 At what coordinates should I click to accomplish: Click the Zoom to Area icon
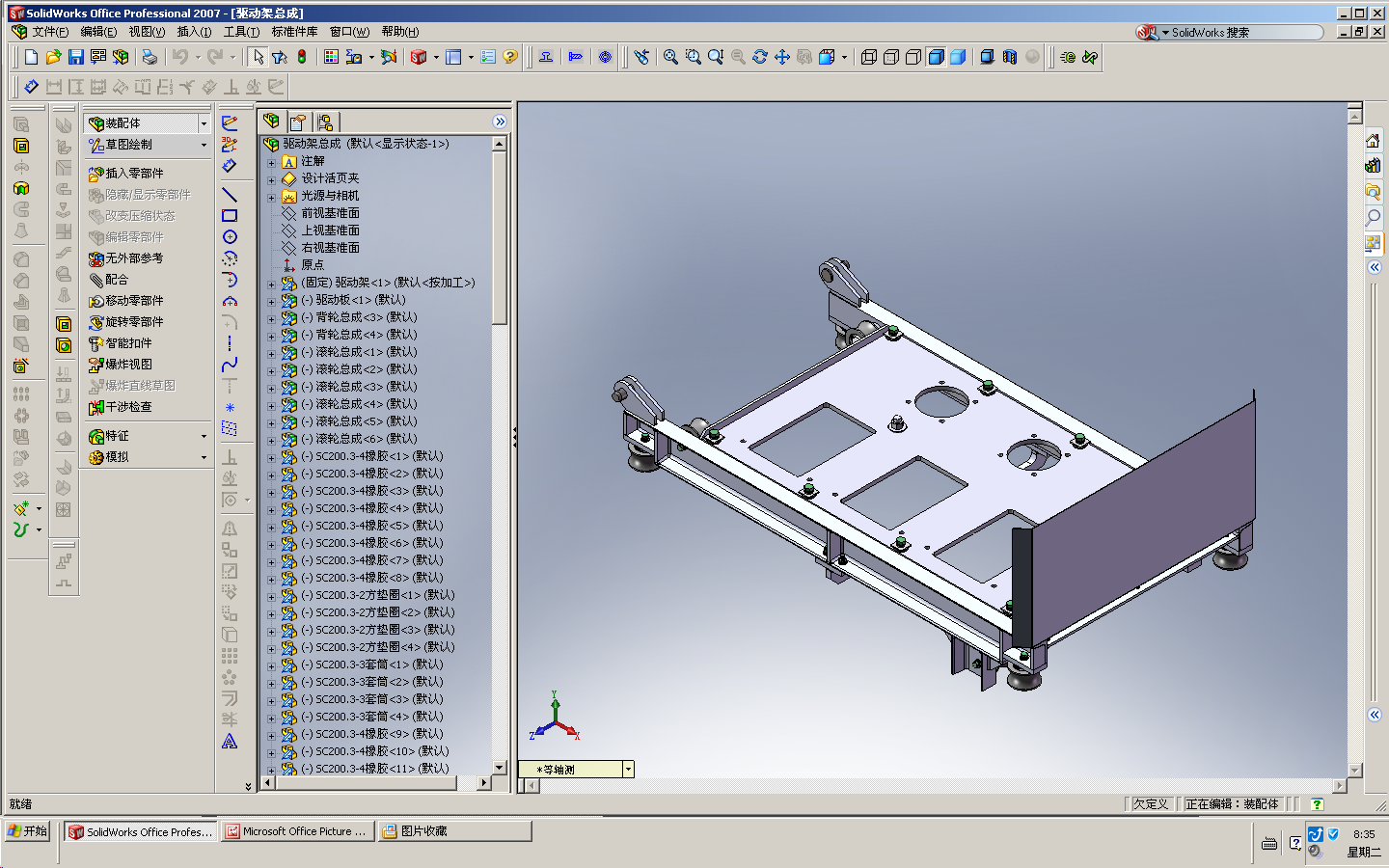(693, 57)
